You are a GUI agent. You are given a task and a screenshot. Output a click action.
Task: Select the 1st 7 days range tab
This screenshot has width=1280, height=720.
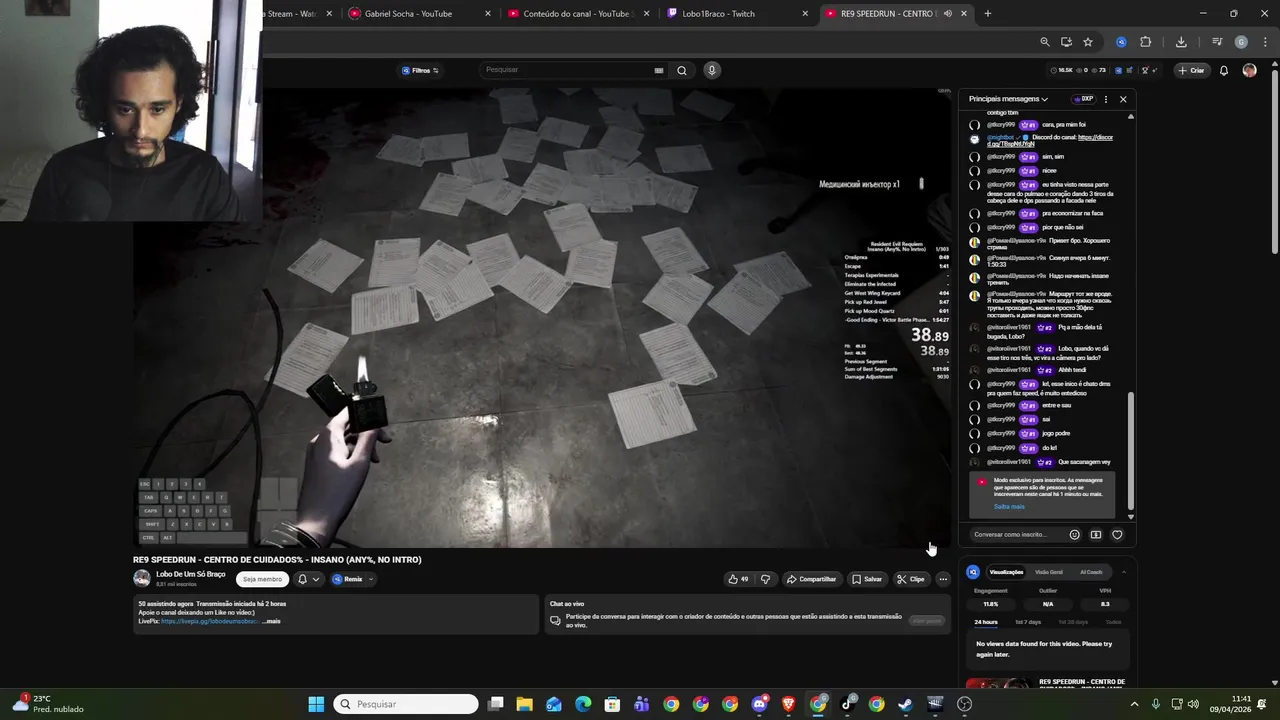1028,622
